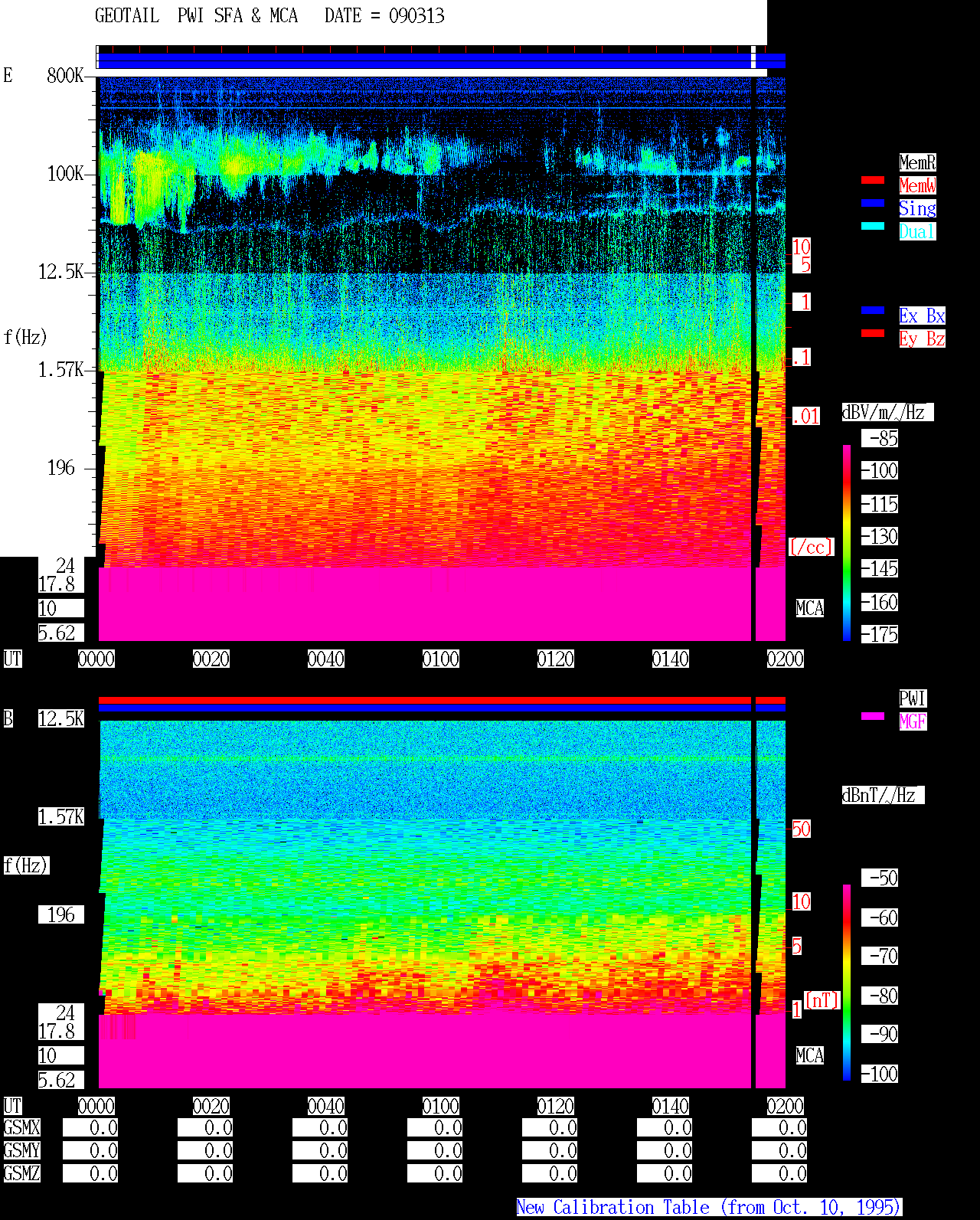Viewport: 980px width, 1220px height.
Task: Click the PWI legend label
Action: (x=913, y=698)
